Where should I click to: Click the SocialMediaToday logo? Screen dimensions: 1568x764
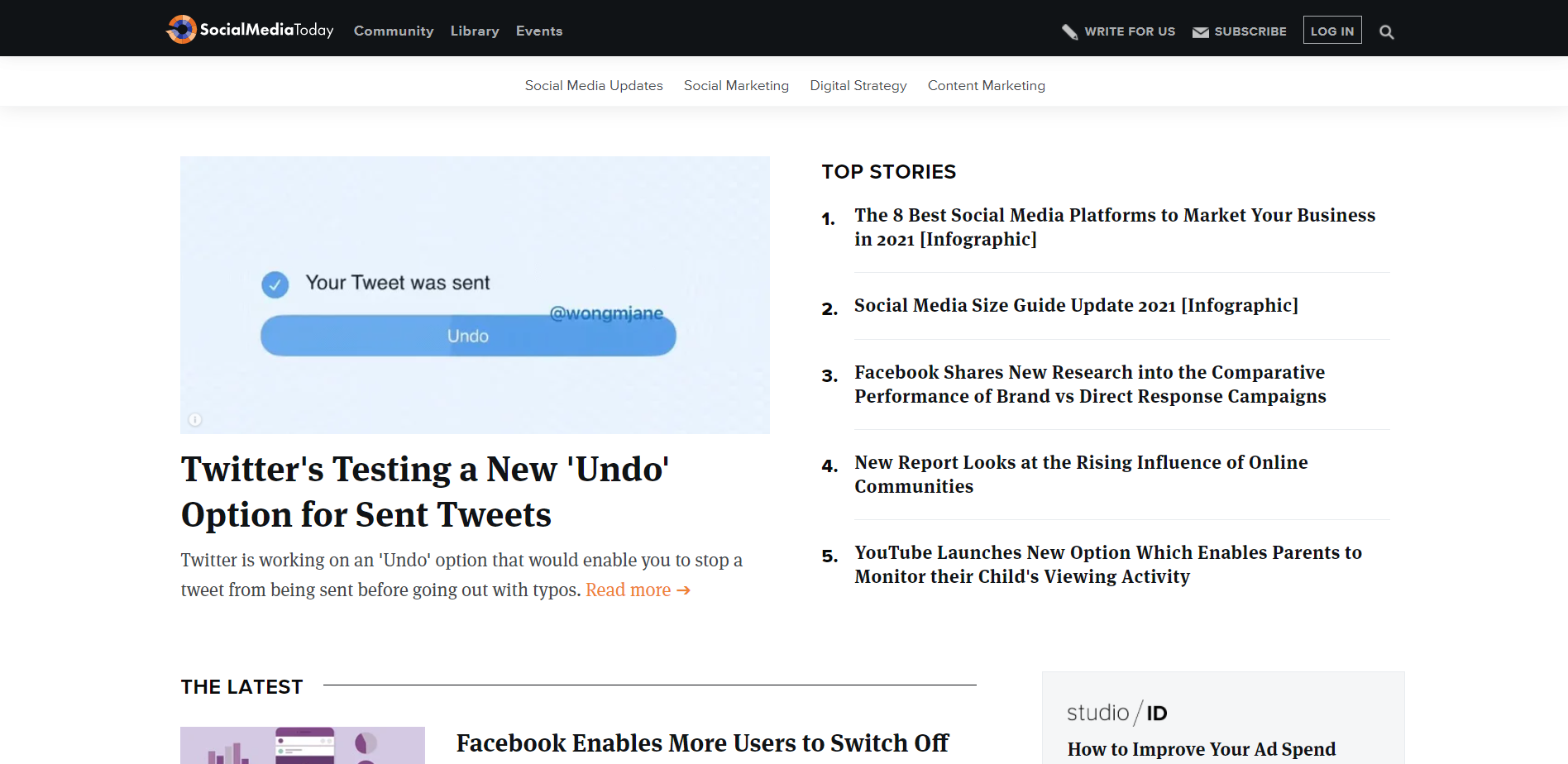click(x=250, y=30)
